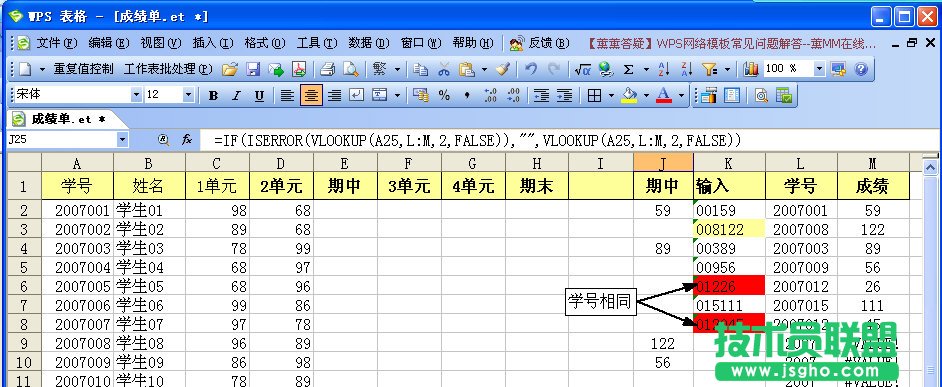Pick yellow Fill Color bucket
The image size is (942, 387).
(629, 95)
